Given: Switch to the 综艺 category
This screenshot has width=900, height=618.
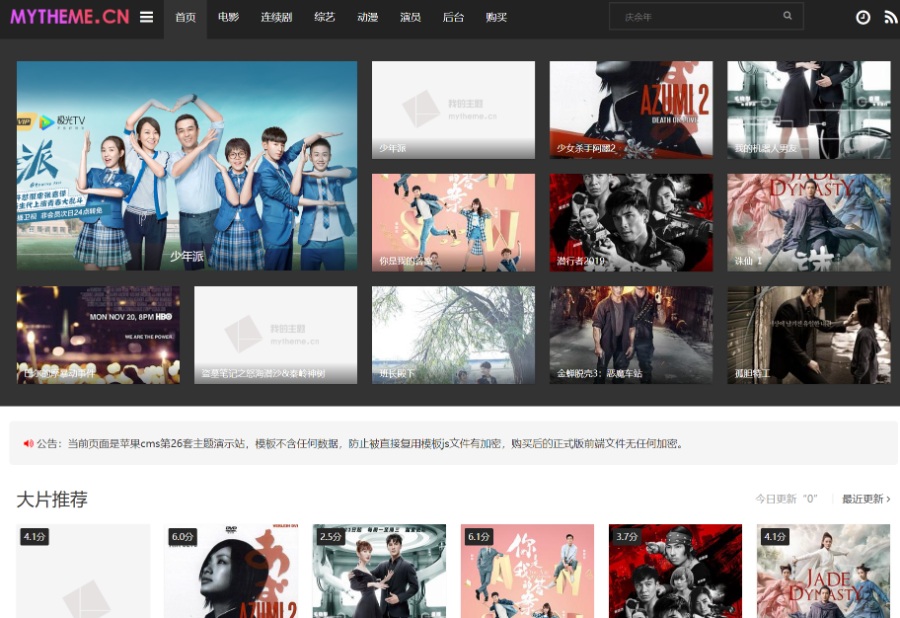Looking at the screenshot, I should coord(324,17).
